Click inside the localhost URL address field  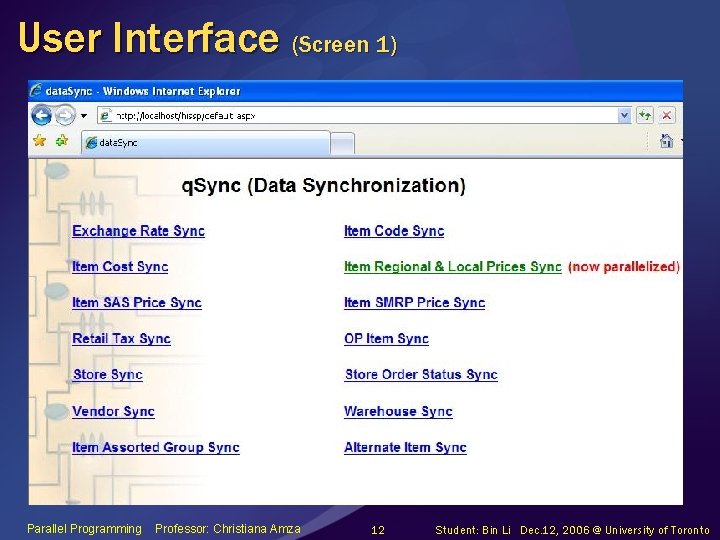[363, 116]
